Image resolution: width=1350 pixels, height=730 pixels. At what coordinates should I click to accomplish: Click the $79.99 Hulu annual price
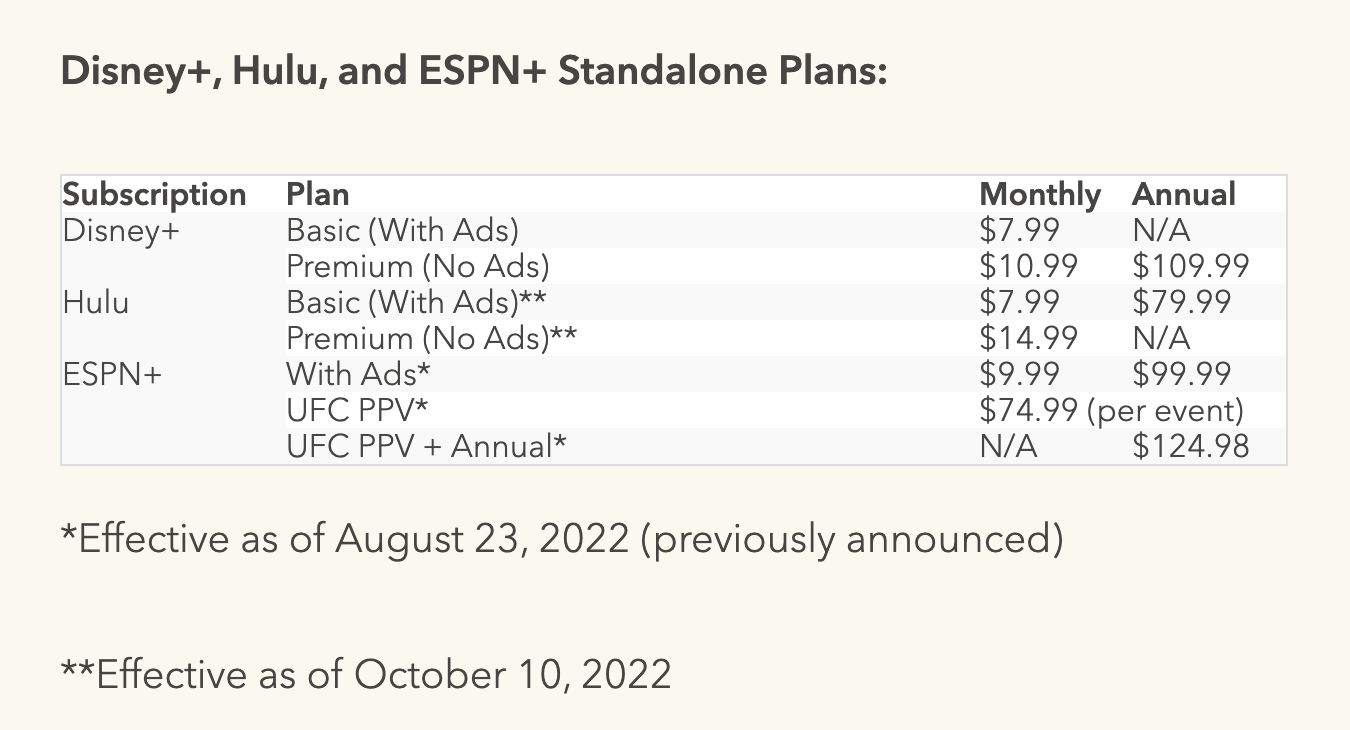pos(1182,302)
